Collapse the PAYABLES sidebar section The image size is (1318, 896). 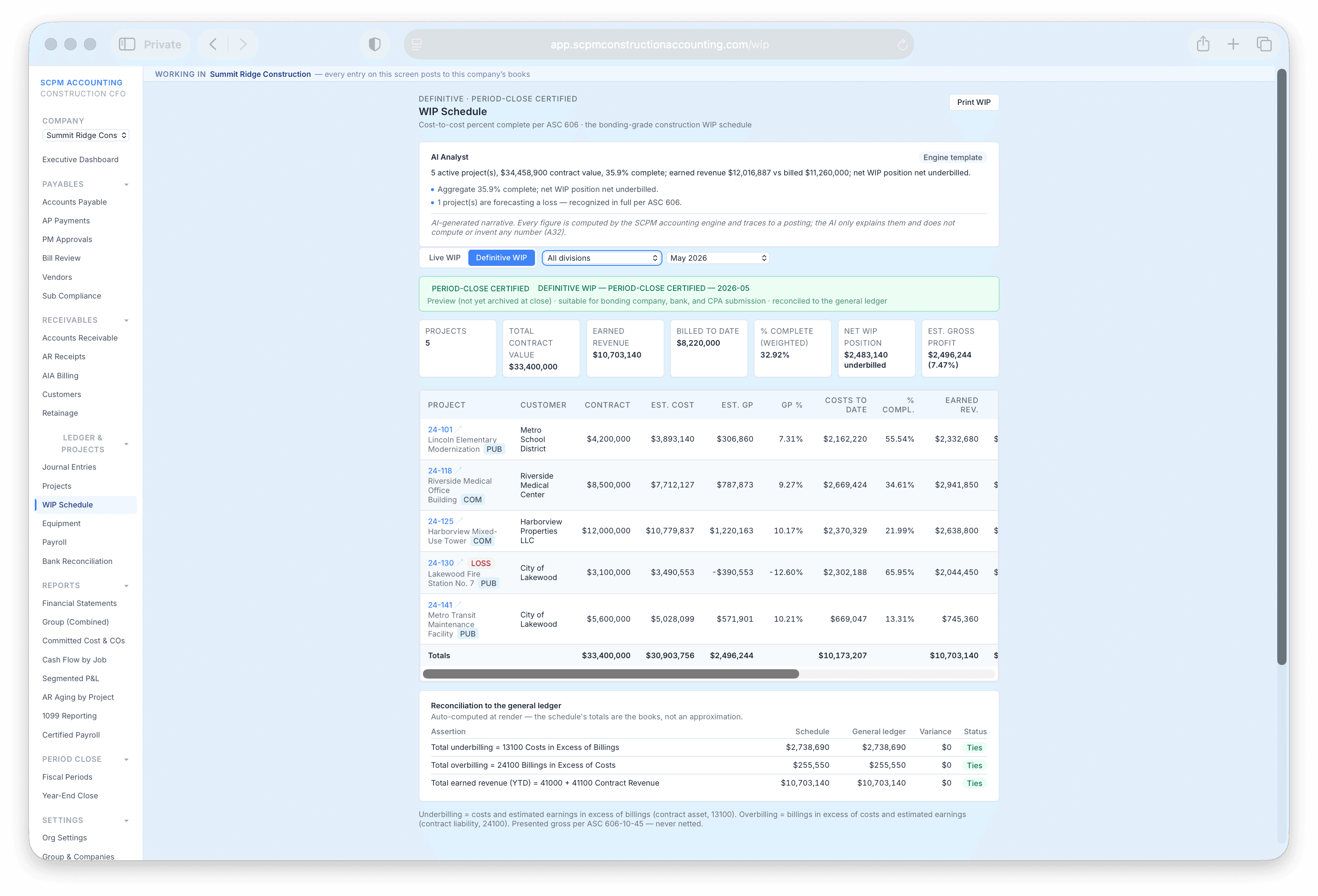(x=127, y=184)
